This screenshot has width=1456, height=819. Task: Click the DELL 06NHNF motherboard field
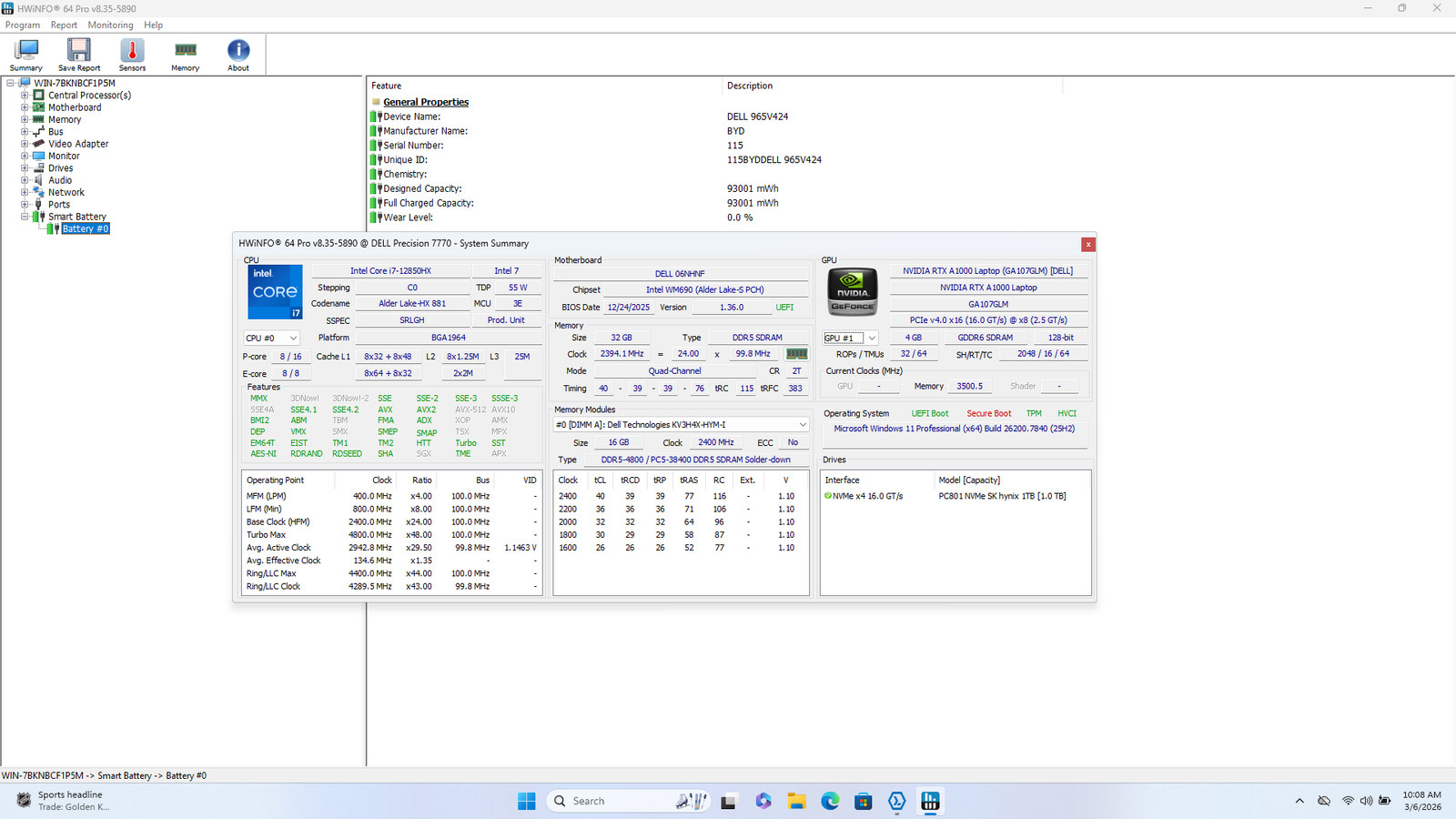680,274
